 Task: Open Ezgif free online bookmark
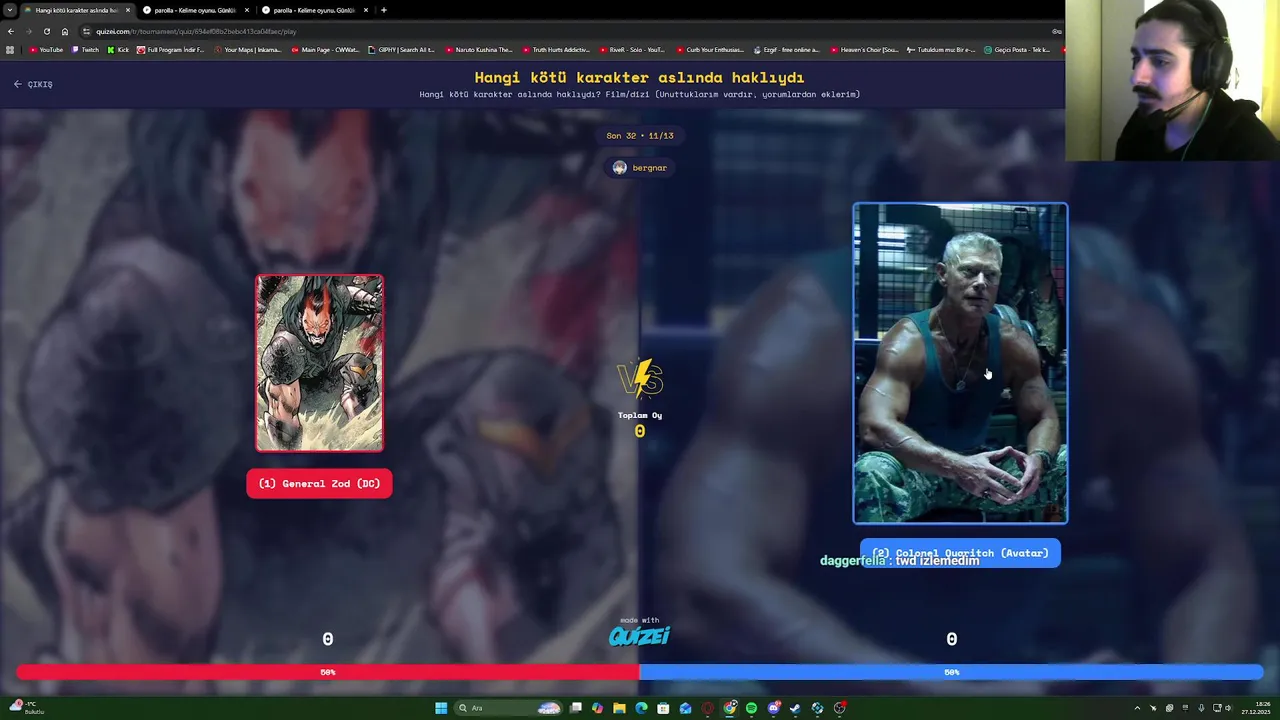[787, 49]
